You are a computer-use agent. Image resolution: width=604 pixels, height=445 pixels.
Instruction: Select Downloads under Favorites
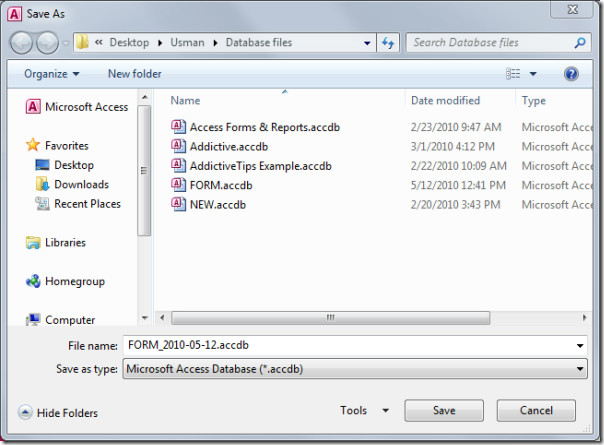pos(72,184)
